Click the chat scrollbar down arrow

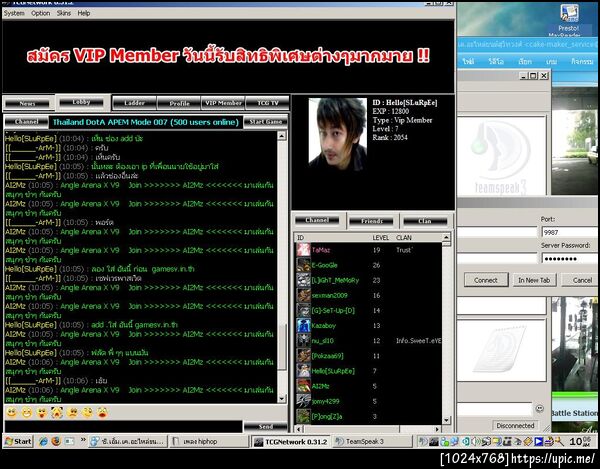[x=282, y=399]
